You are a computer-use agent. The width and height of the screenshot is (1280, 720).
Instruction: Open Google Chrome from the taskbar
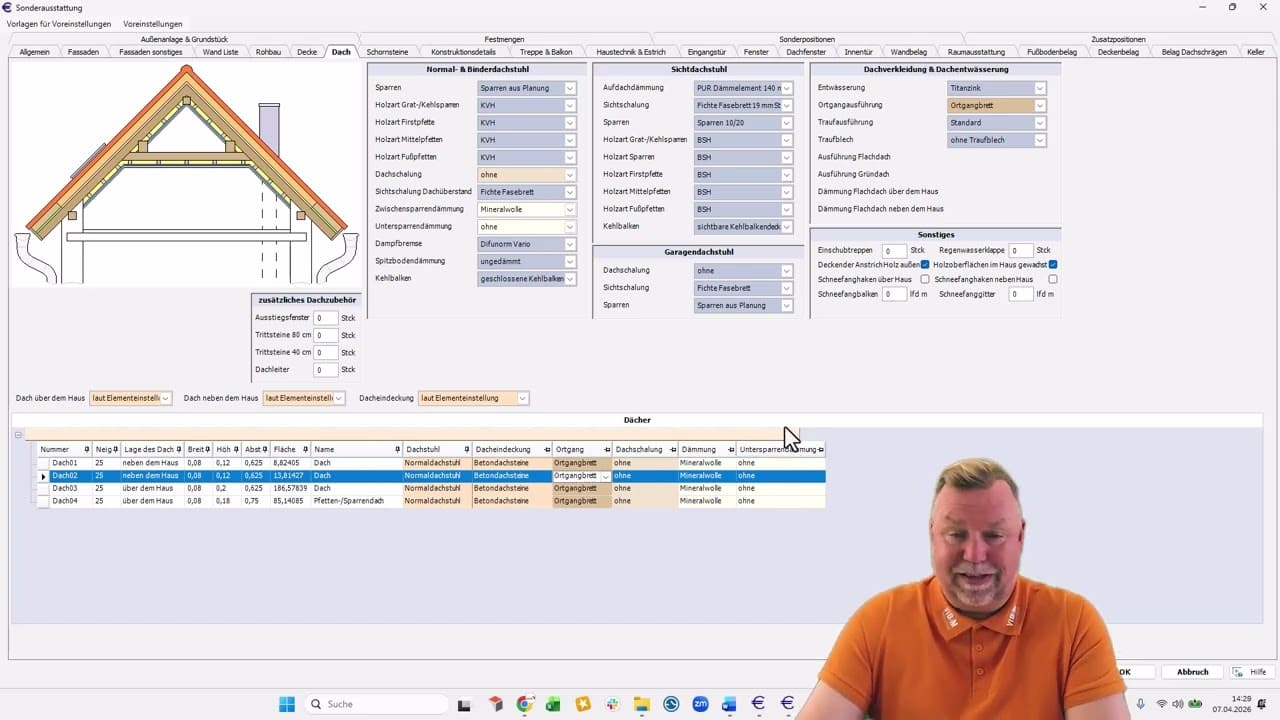tap(525, 704)
